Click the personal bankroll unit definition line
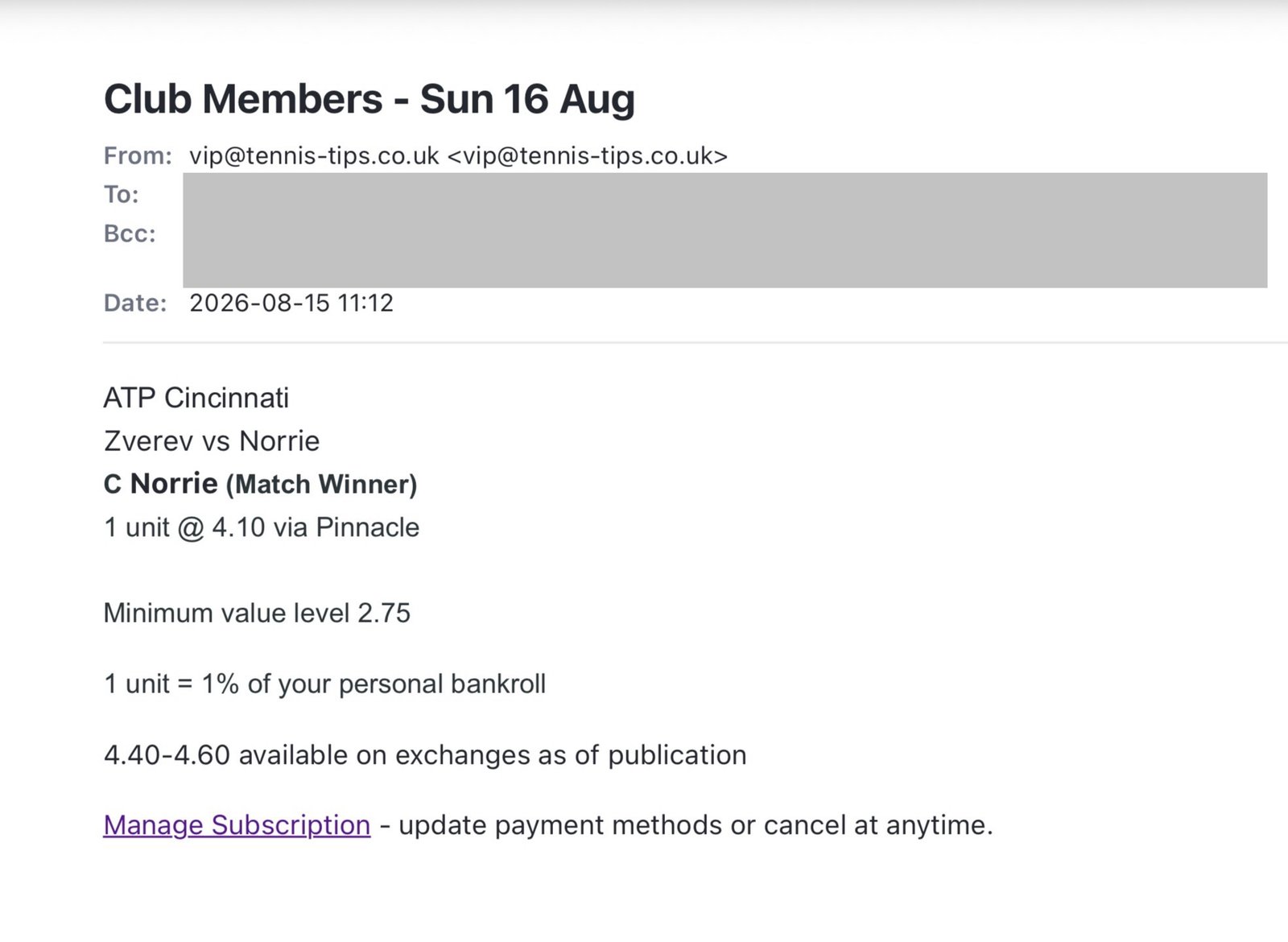This screenshot has width=1288, height=942. point(324,684)
